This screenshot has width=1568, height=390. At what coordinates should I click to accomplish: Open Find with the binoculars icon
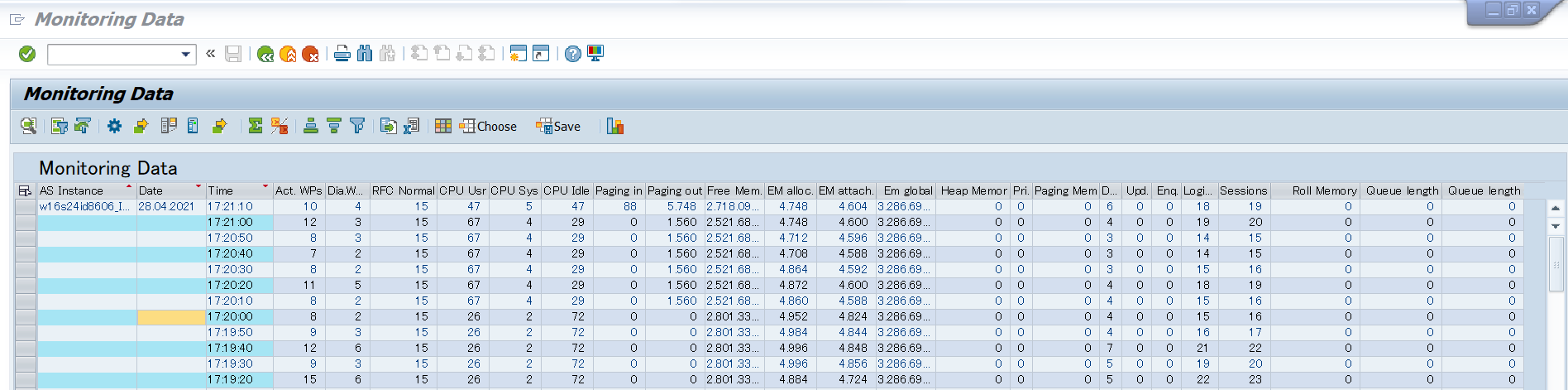pos(365,54)
